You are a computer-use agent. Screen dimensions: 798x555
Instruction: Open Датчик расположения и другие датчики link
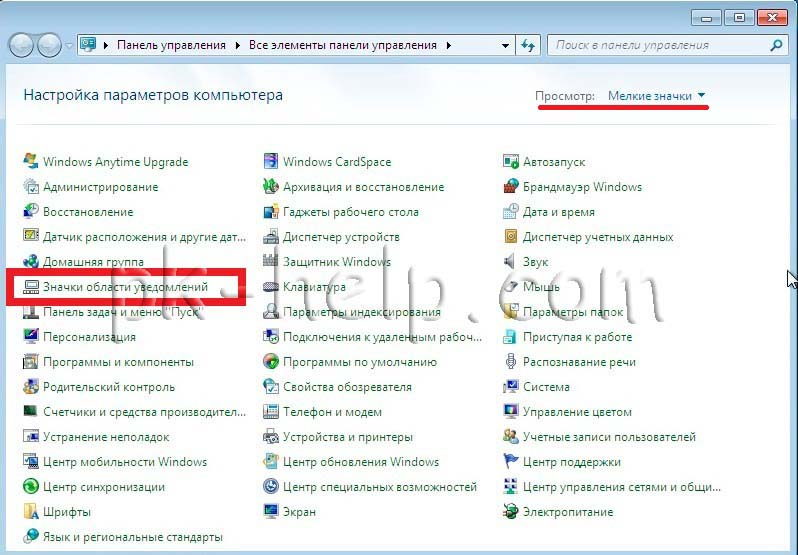(x=145, y=237)
